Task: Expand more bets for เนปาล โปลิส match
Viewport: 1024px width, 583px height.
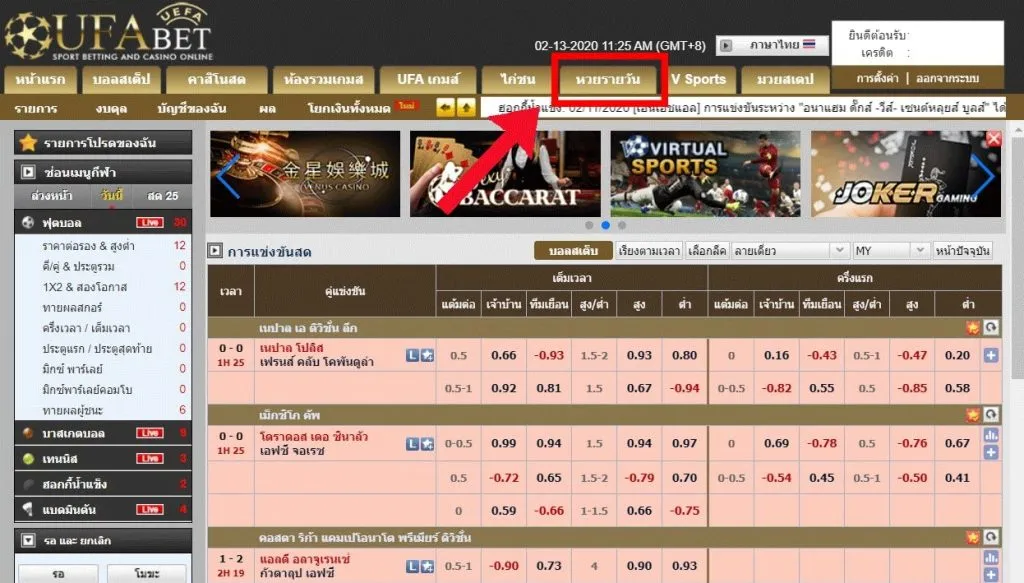Action: (991, 355)
